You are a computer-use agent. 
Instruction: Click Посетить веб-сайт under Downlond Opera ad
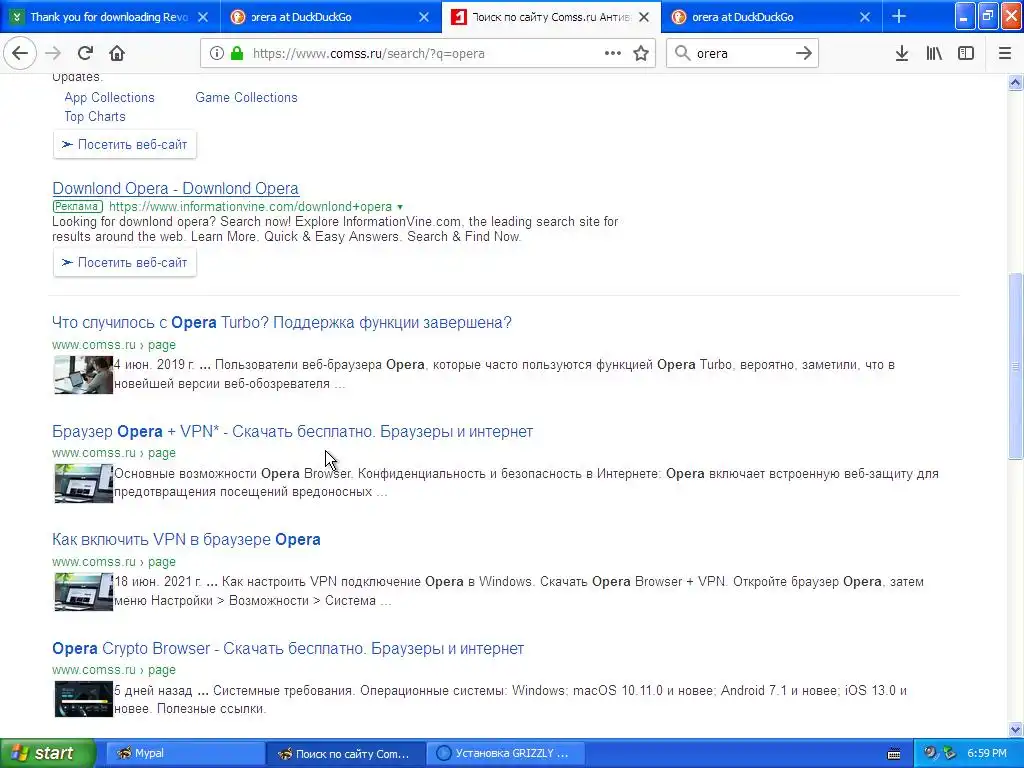[125, 263]
